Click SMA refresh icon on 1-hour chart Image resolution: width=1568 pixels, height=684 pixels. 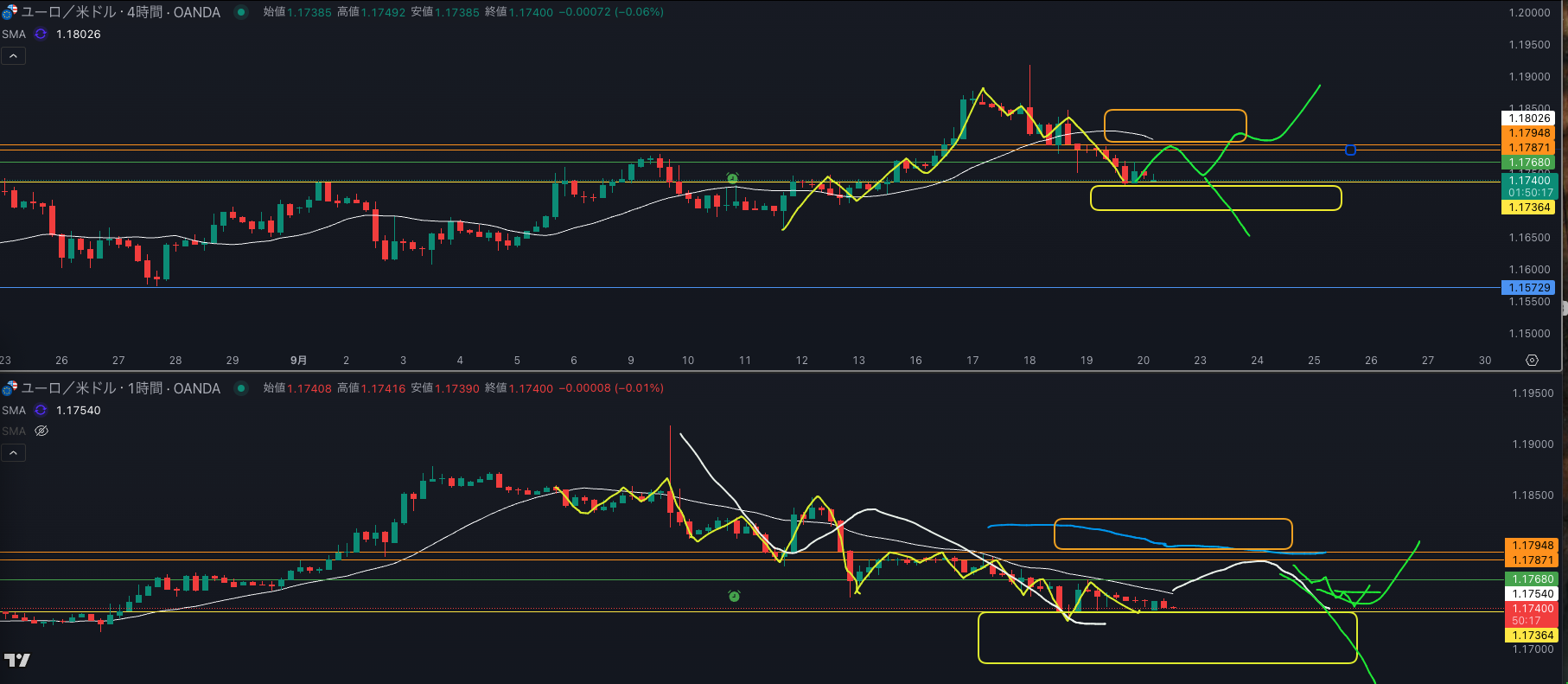pyautogui.click(x=41, y=410)
